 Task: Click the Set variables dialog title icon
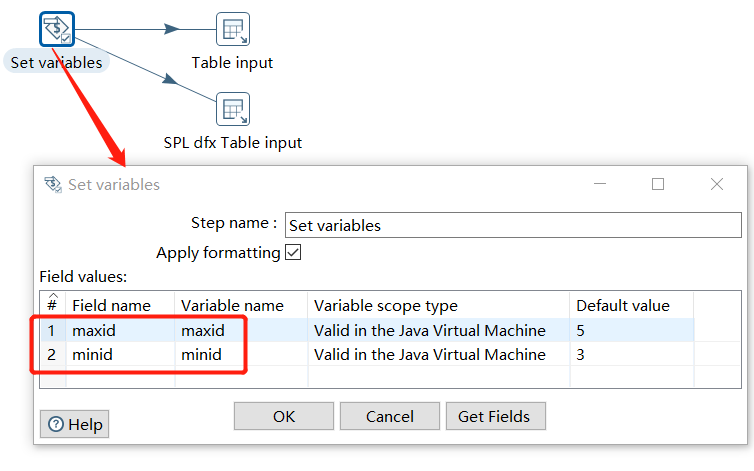(x=52, y=184)
